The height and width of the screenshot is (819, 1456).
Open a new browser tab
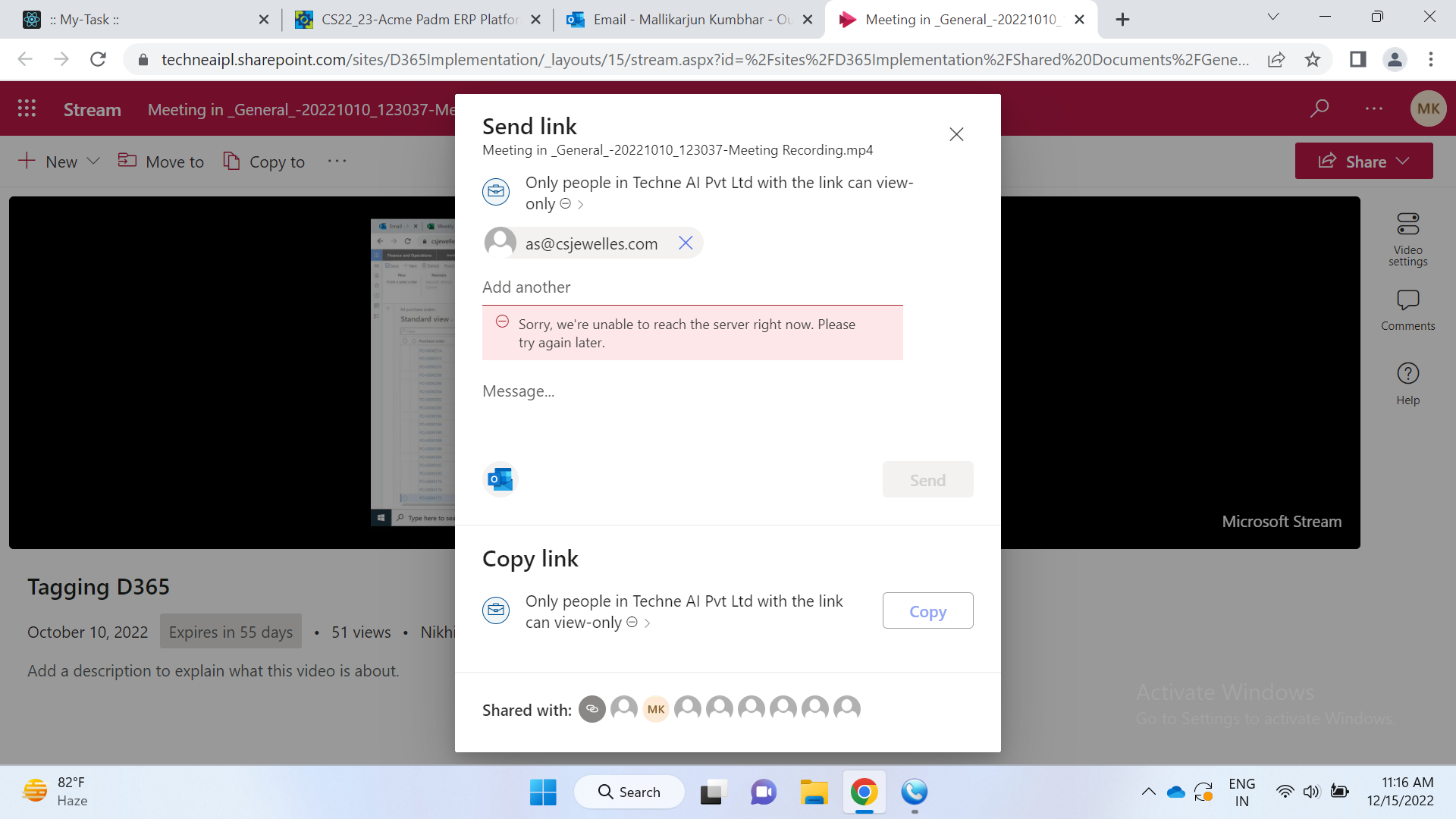pyautogui.click(x=1122, y=20)
